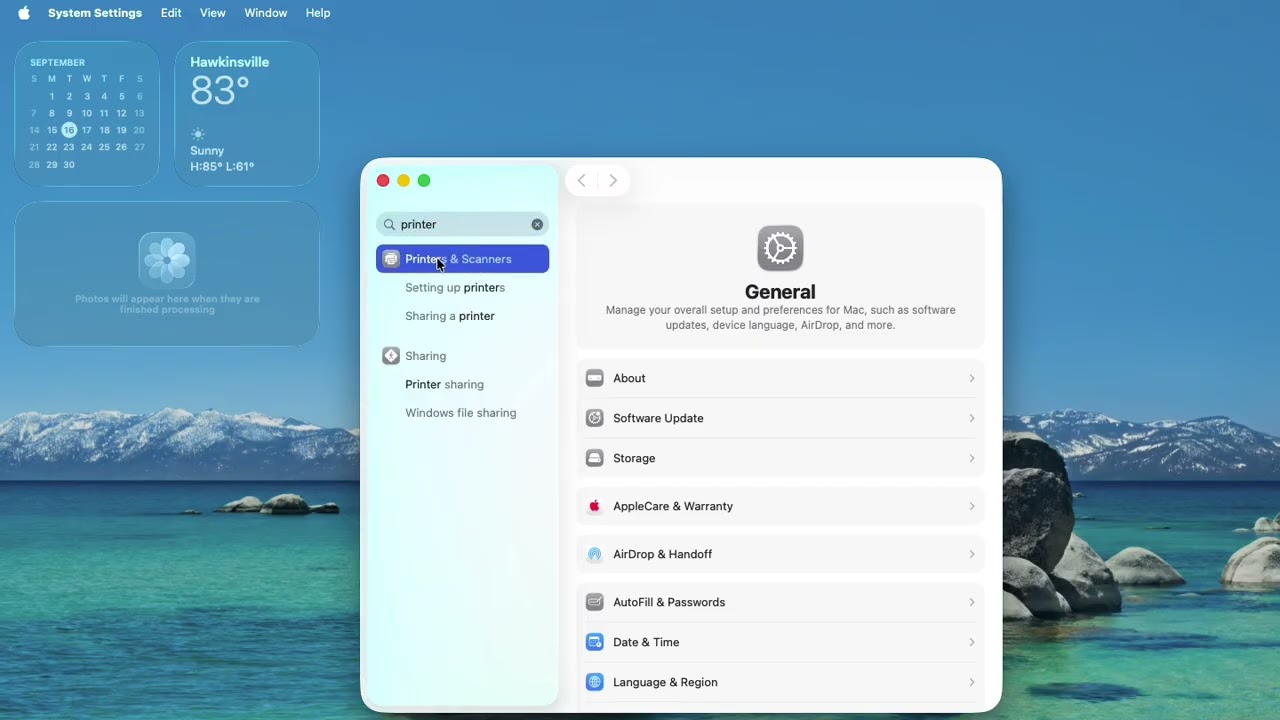Open the View menu
The image size is (1280, 720).
(x=213, y=13)
